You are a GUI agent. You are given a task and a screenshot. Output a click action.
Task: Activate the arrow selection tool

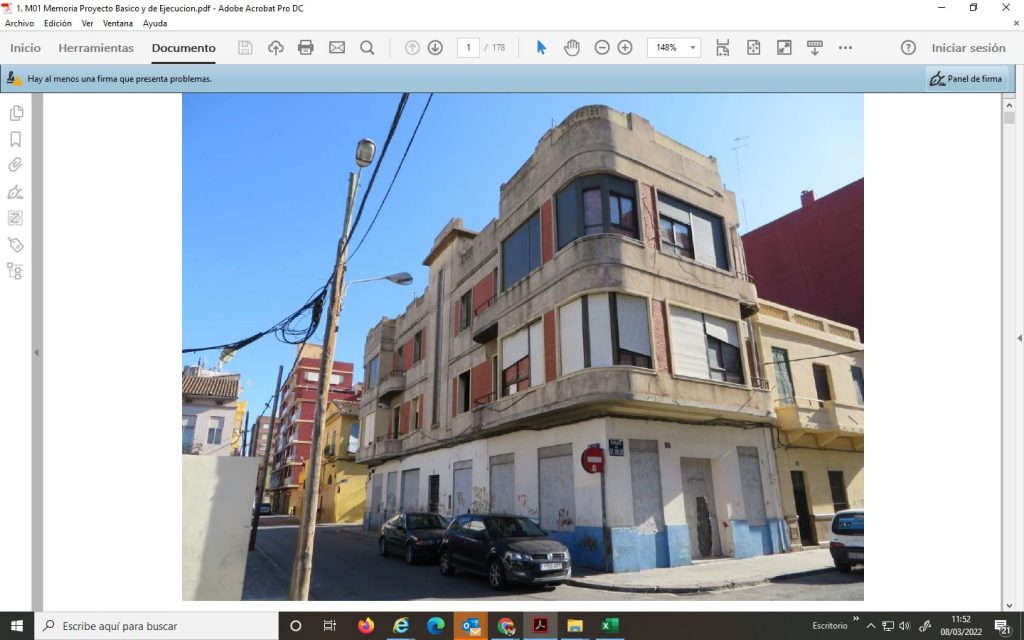point(541,48)
